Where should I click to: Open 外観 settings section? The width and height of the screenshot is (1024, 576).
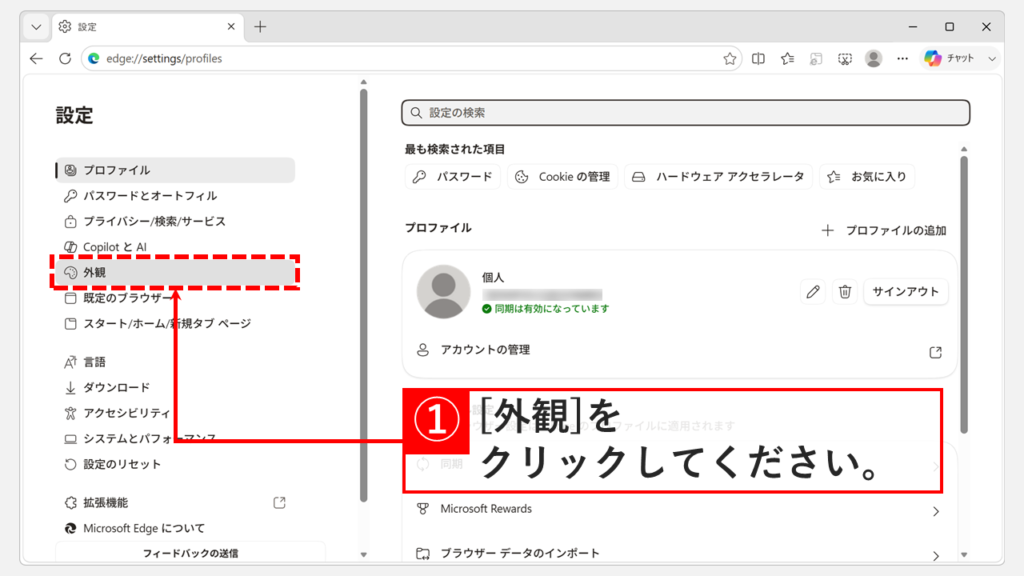tap(175, 272)
